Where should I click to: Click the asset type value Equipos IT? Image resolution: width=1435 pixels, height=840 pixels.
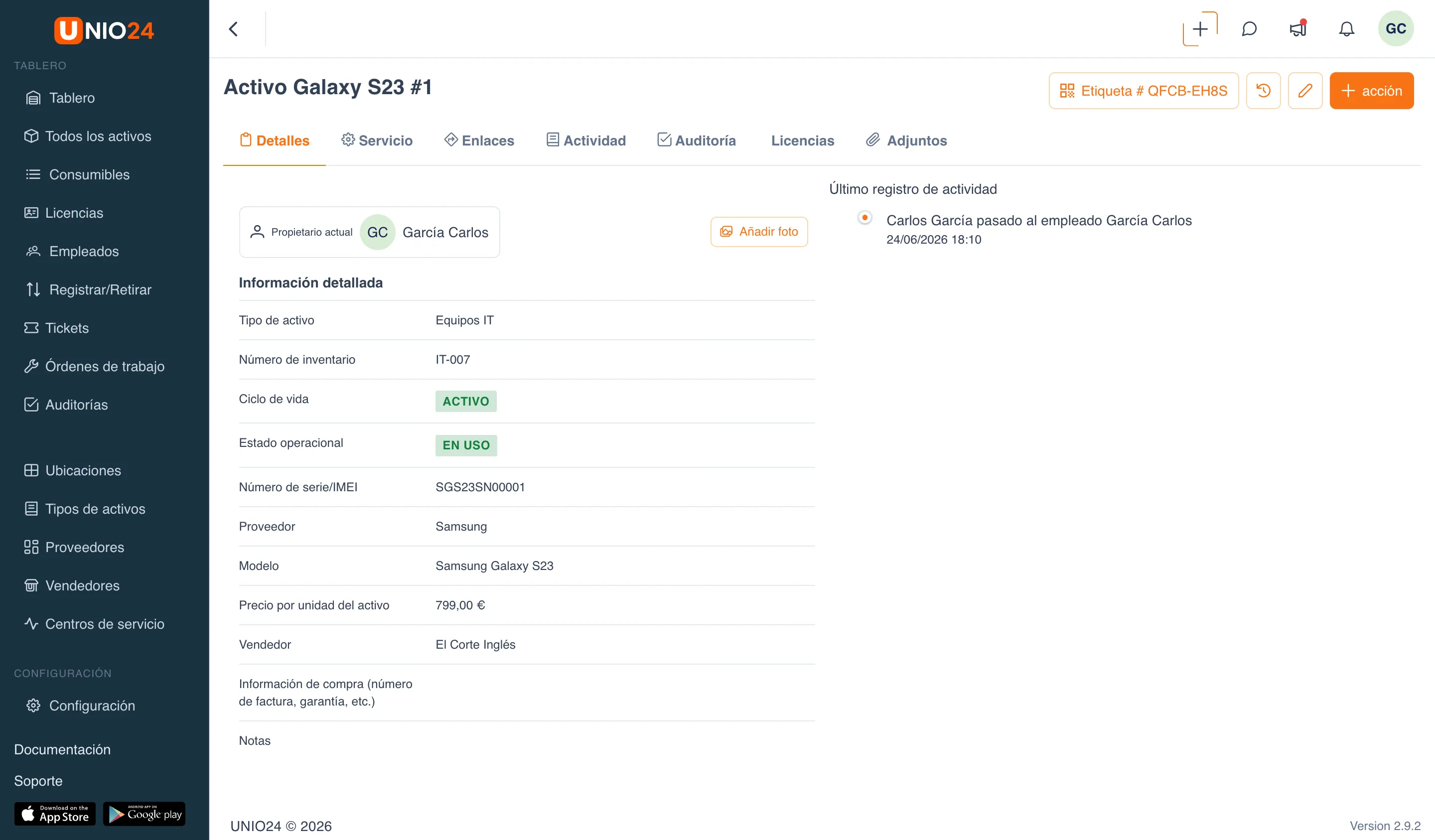click(465, 320)
